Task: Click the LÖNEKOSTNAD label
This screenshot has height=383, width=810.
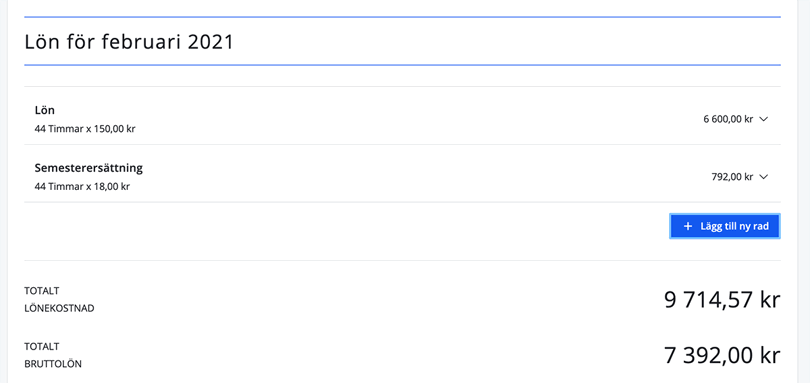Action: tap(59, 309)
